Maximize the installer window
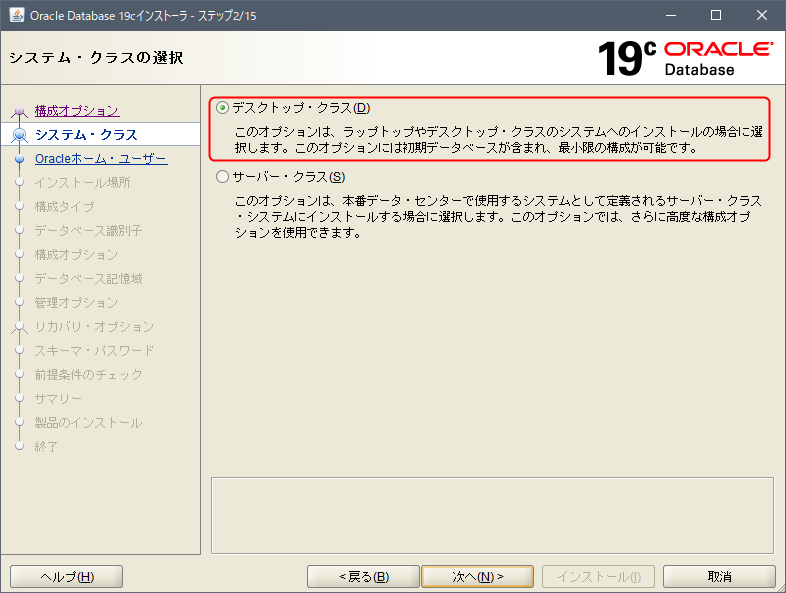This screenshot has width=786, height=593. (x=716, y=15)
